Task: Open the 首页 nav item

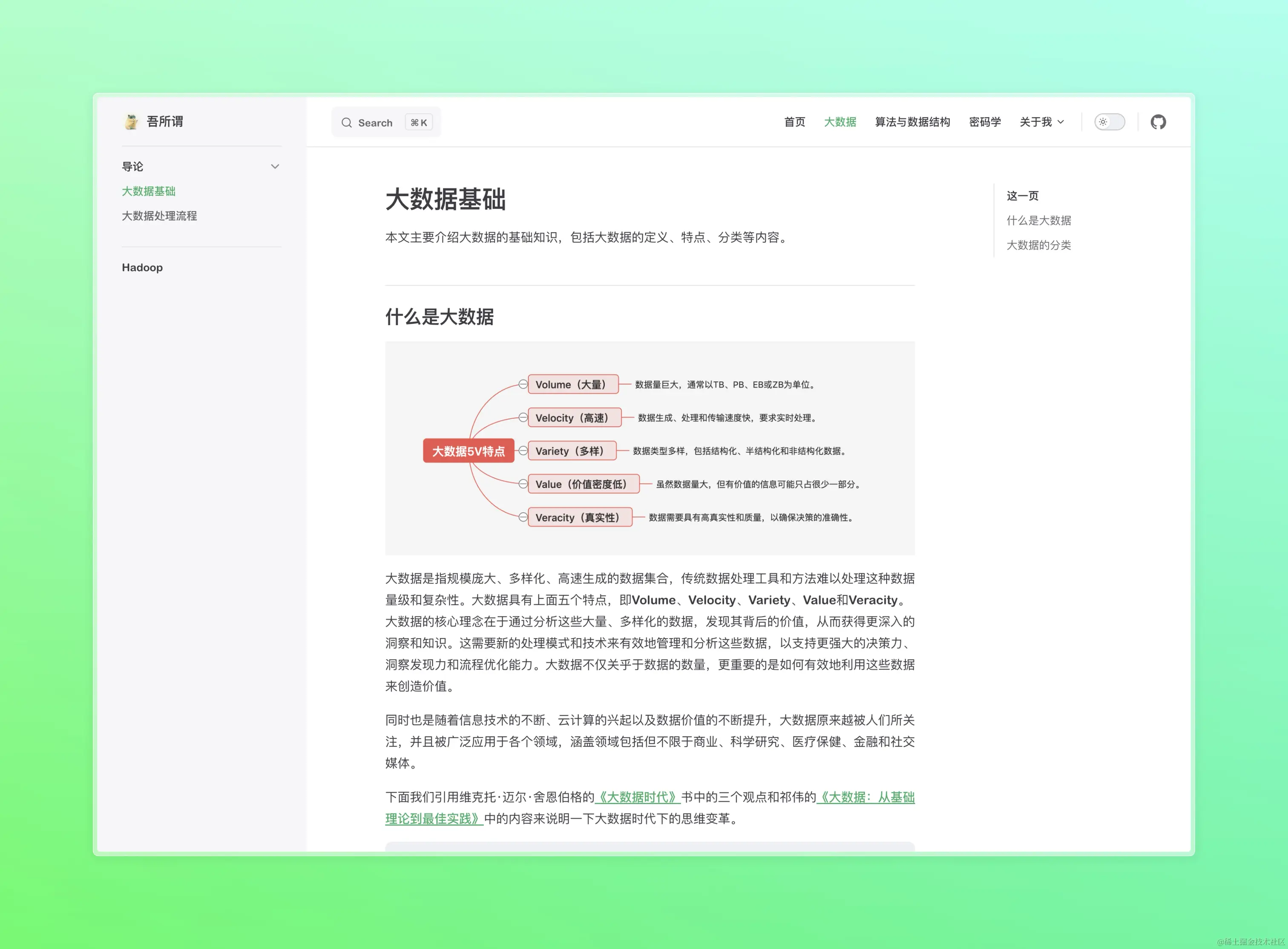Action: point(794,122)
